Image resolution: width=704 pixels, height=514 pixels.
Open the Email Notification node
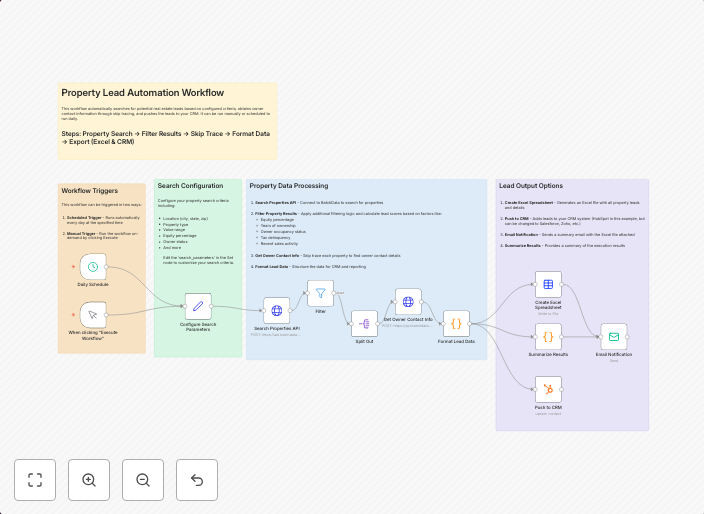point(614,336)
